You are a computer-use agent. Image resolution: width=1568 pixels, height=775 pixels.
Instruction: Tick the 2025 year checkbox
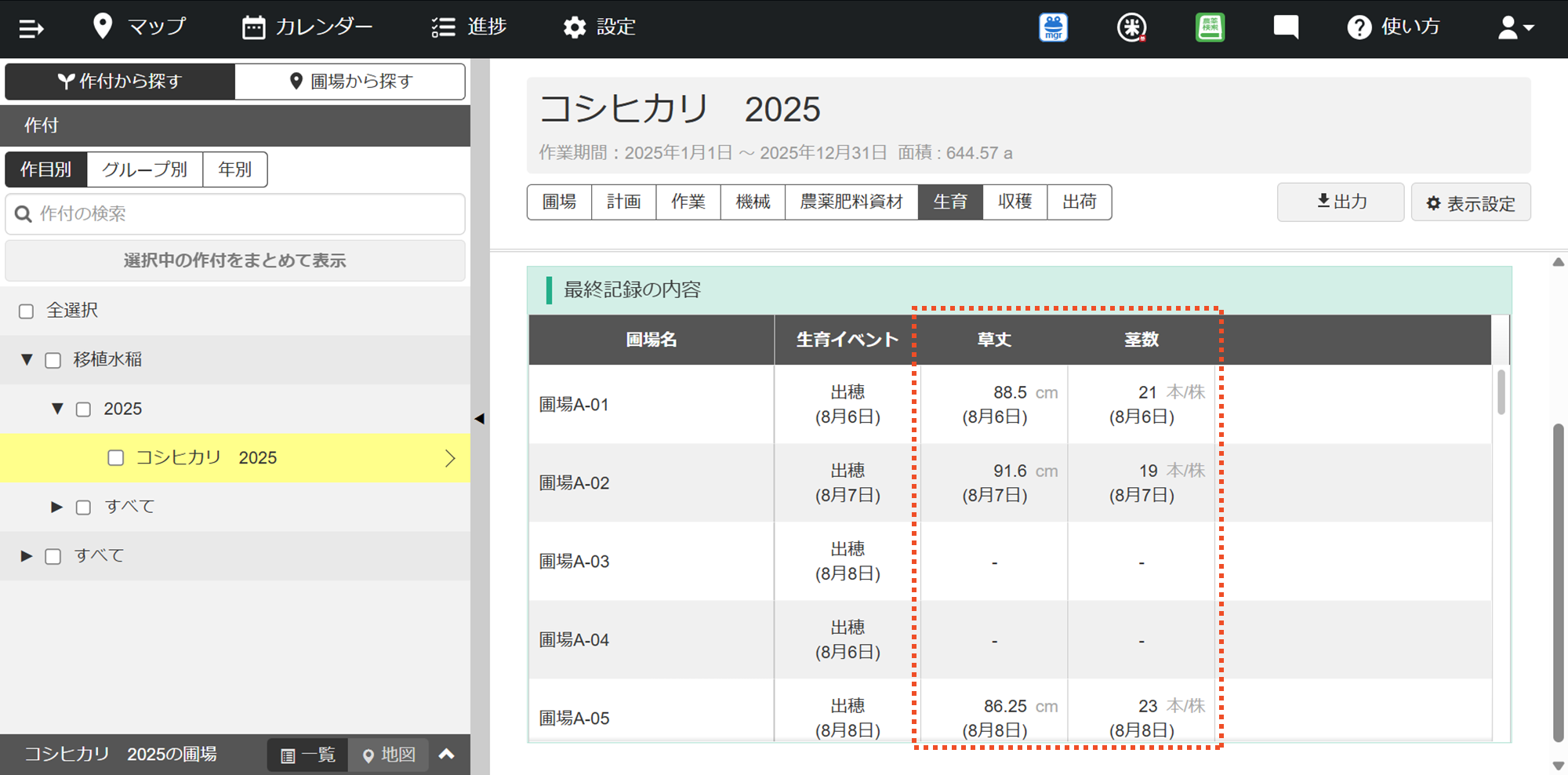pyautogui.click(x=83, y=409)
